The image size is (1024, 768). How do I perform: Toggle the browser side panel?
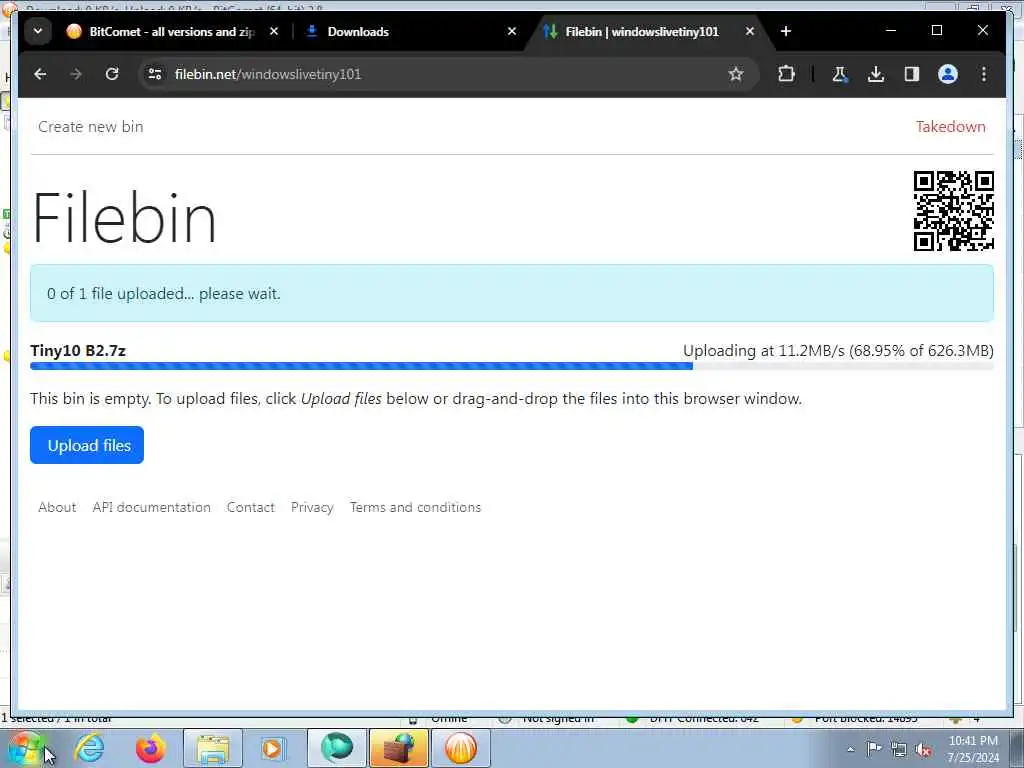tap(912, 74)
